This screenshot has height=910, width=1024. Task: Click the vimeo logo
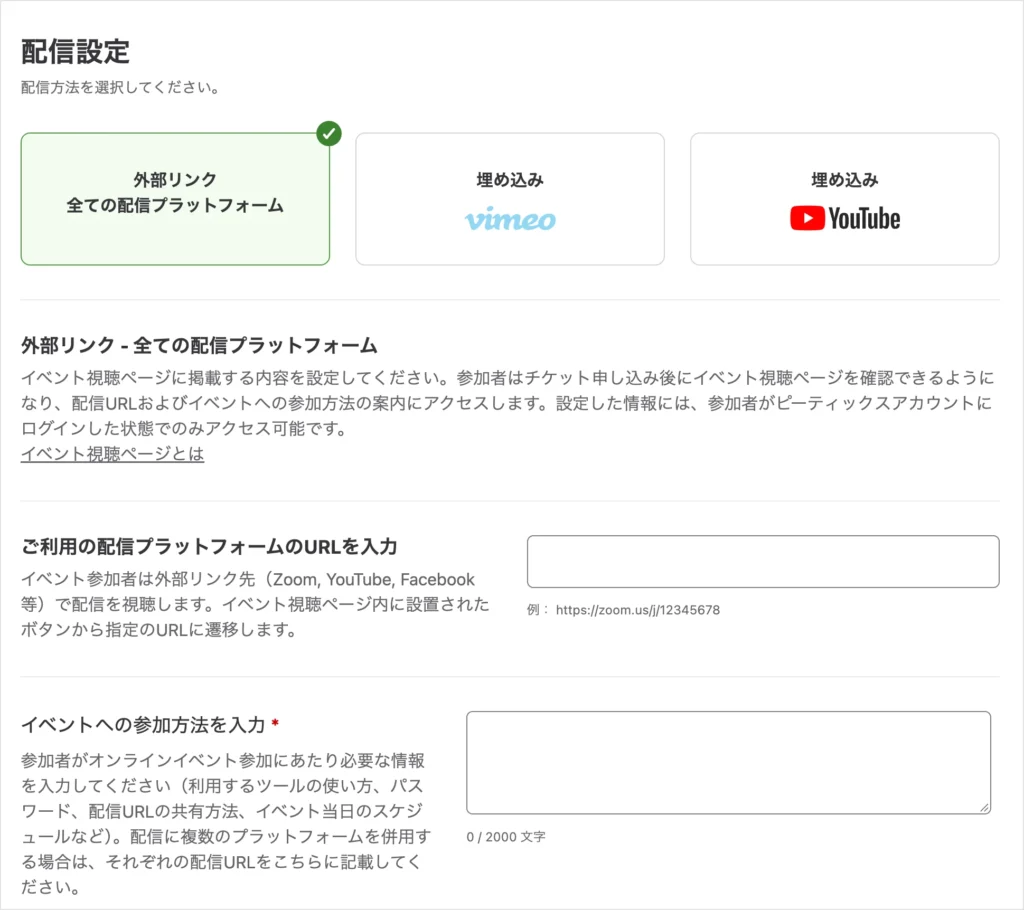(510, 219)
